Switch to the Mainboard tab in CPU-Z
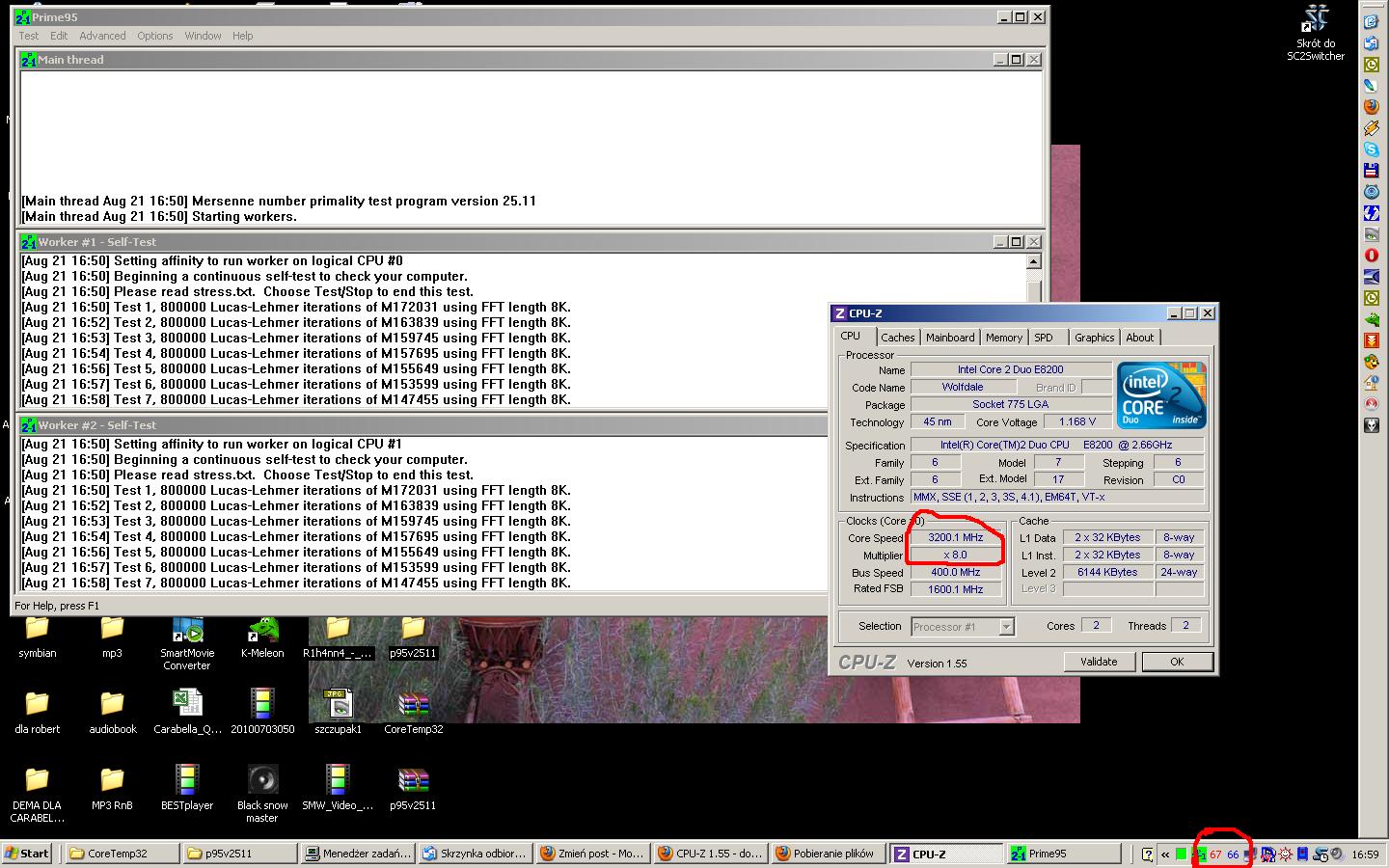 (x=950, y=338)
